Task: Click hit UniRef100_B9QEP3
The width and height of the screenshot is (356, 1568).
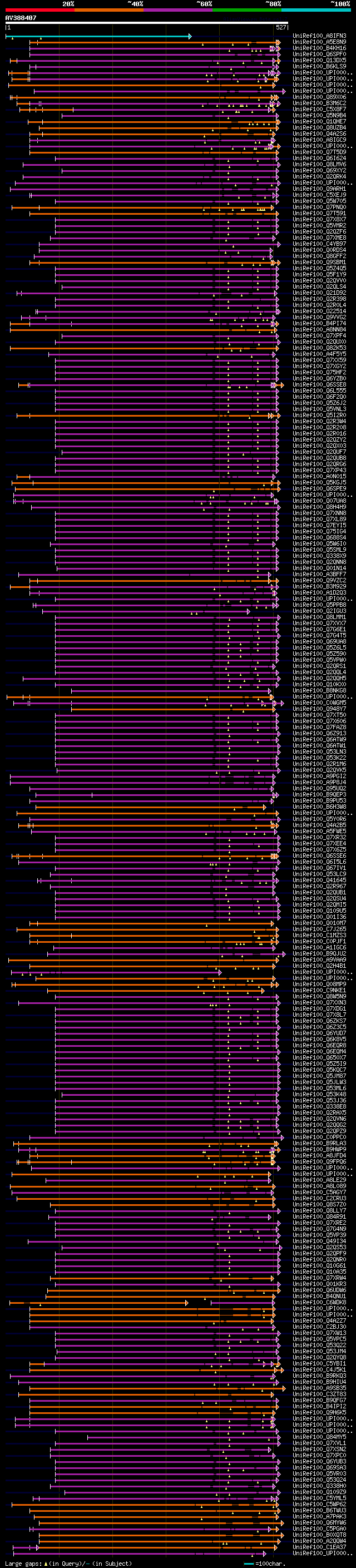Action: (319, 794)
